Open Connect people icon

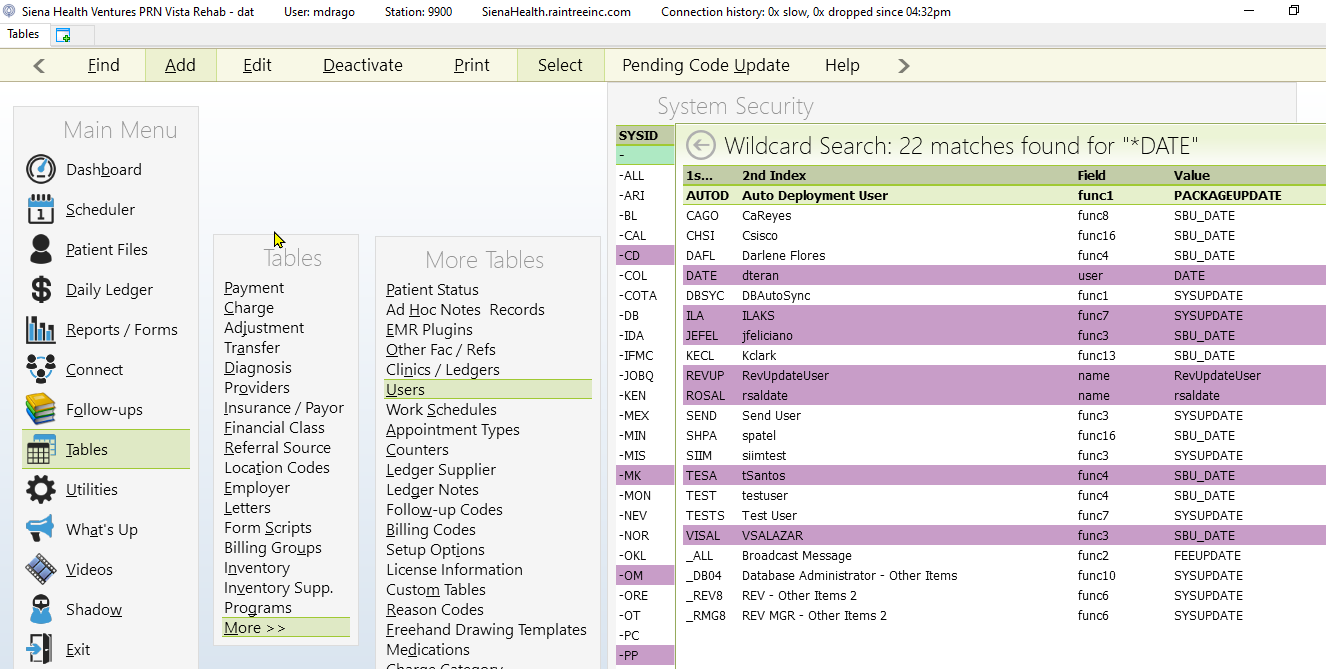41,369
